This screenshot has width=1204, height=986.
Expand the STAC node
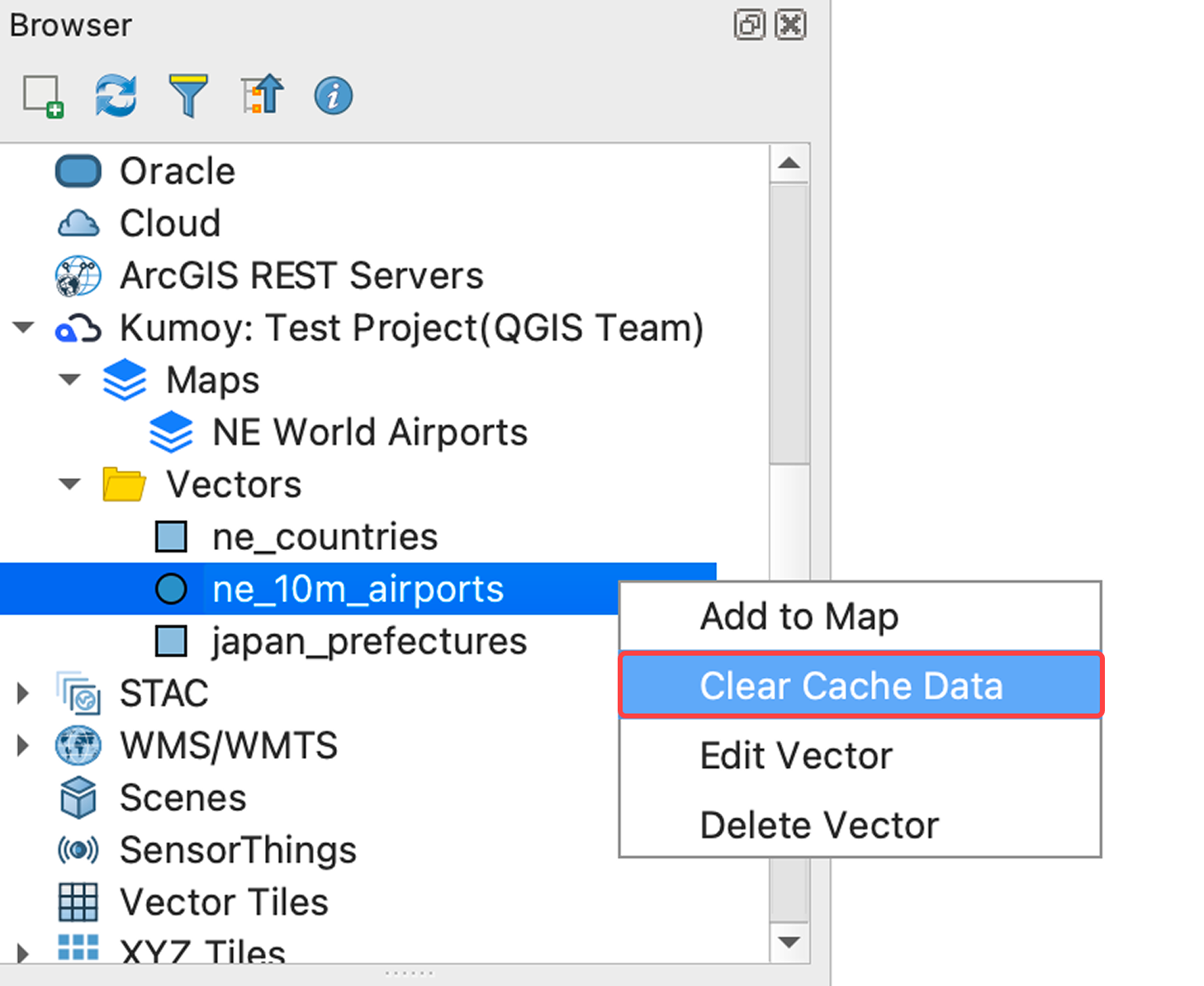click(24, 694)
